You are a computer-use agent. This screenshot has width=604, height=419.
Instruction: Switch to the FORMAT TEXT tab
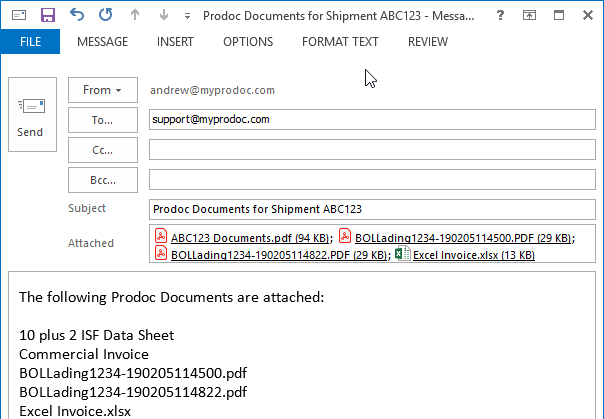pos(340,42)
